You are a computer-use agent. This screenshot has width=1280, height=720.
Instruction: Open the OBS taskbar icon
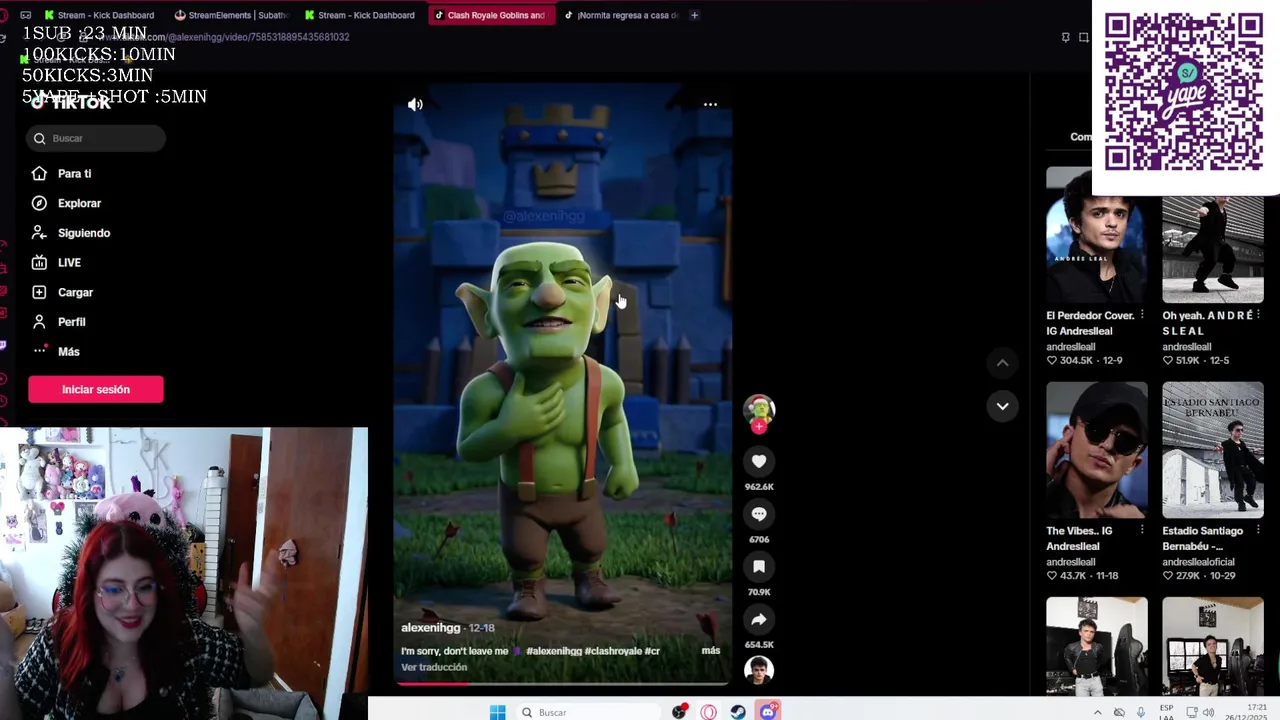click(x=679, y=712)
